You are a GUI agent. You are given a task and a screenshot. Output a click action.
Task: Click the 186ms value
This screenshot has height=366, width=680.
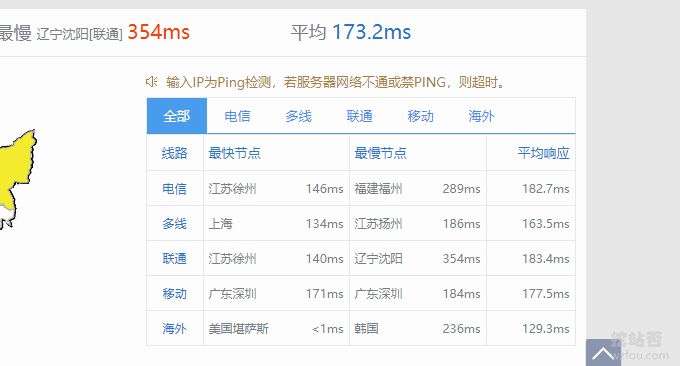point(461,224)
